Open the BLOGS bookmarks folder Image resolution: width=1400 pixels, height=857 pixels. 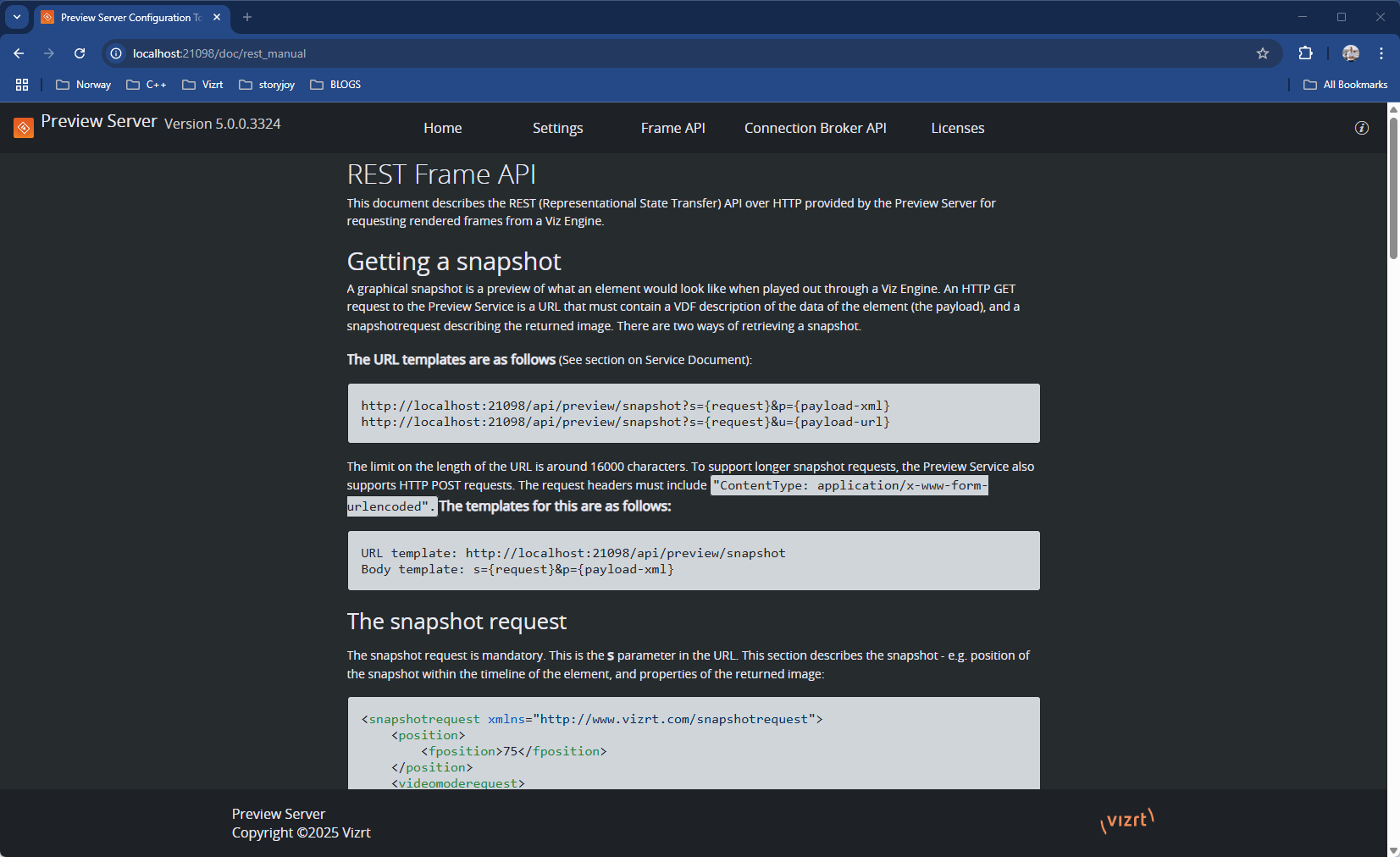pyautogui.click(x=336, y=85)
